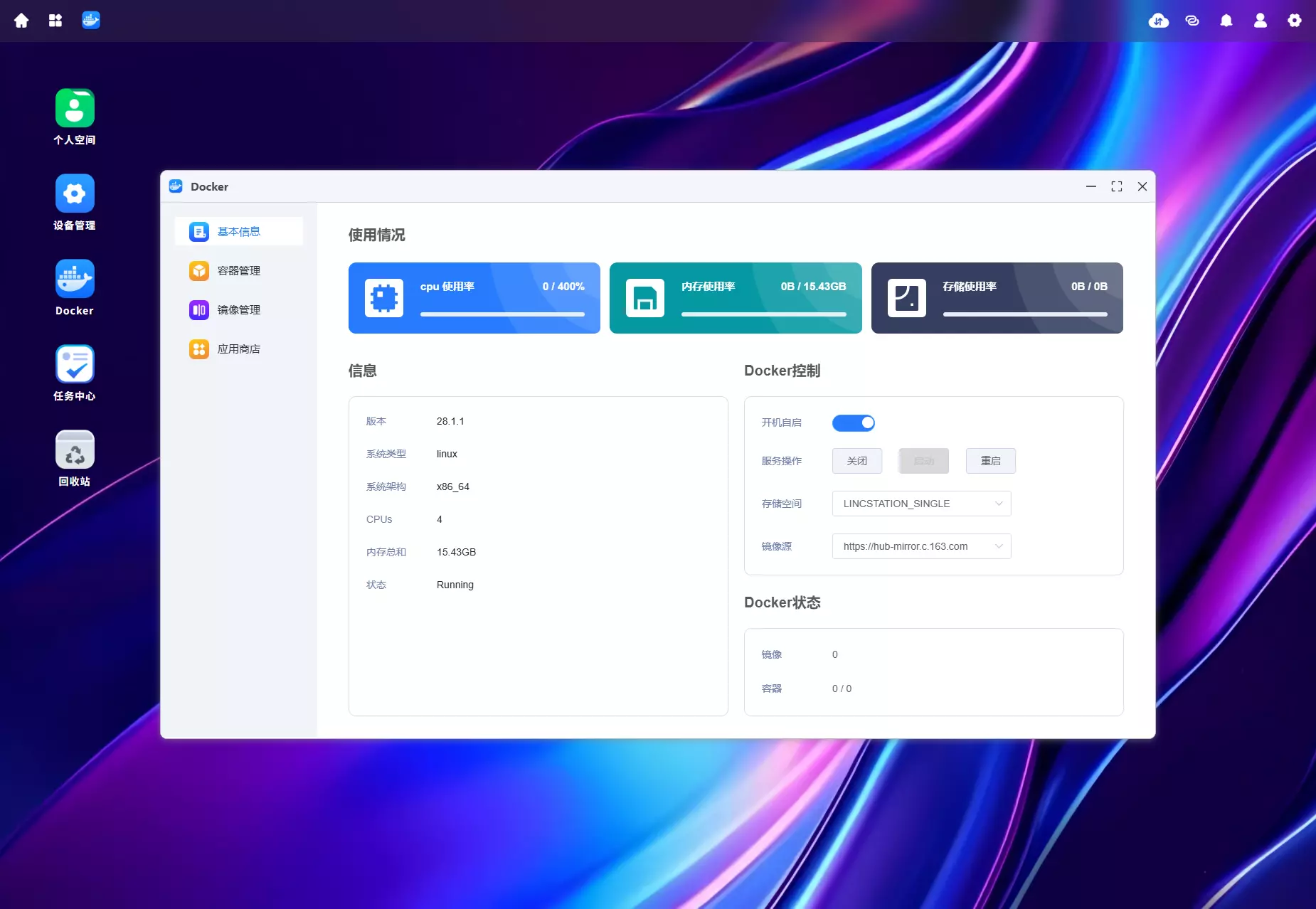Click the 系统架构 value x86_64
The width and height of the screenshot is (1316, 909).
point(453,487)
